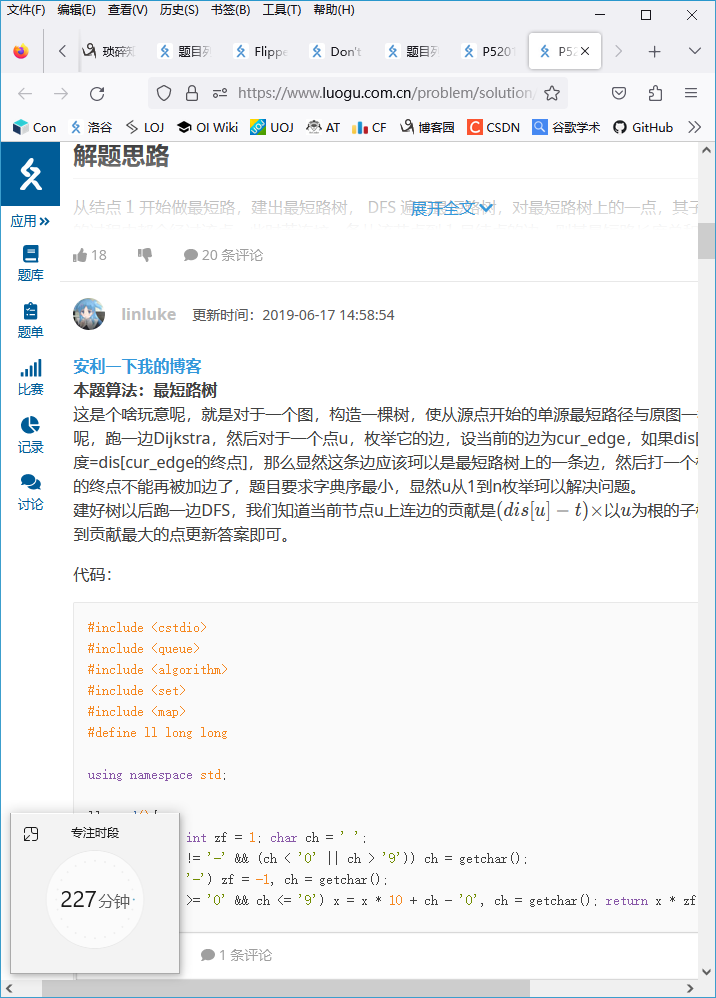The width and height of the screenshot is (716, 998).
Task: Bookmark this page with the star
Action: click(552, 94)
